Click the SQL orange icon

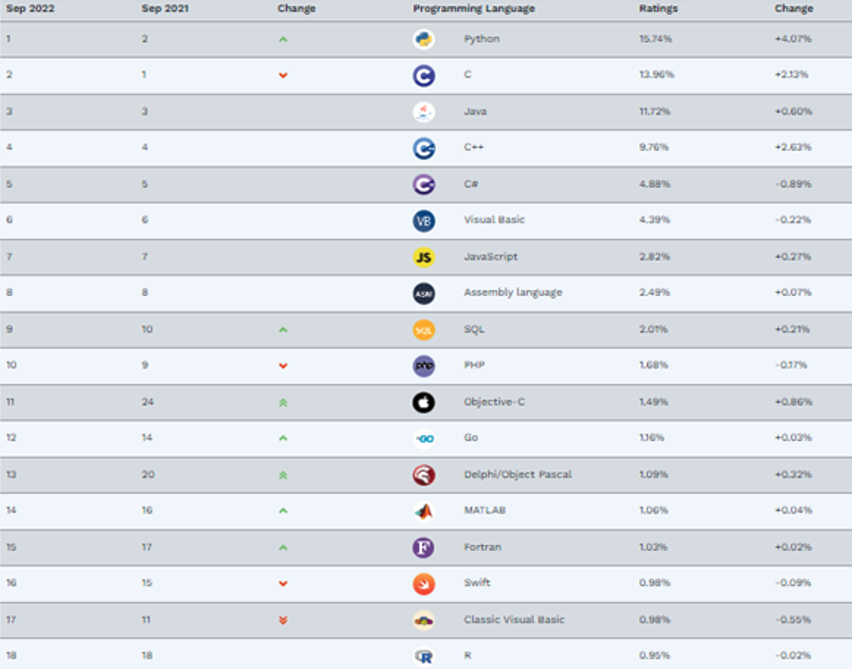[423, 330]
